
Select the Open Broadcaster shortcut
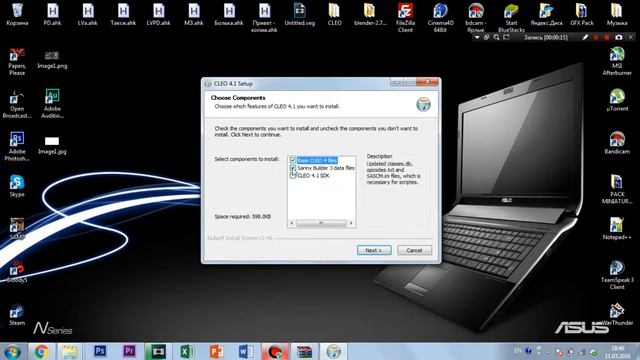click(x=17, y=104)
